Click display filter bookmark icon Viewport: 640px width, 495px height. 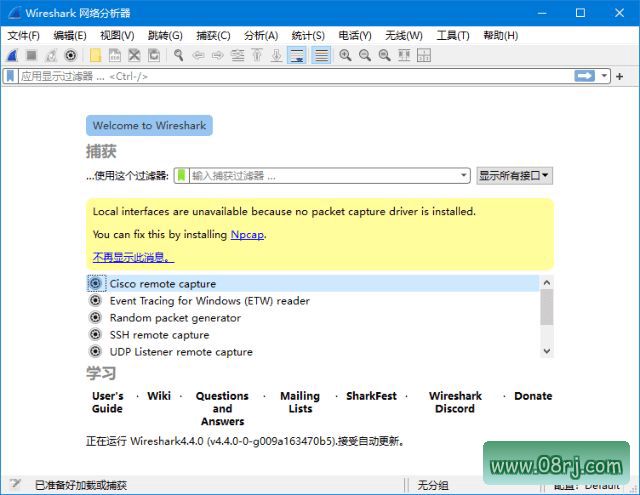pos(11,76)
